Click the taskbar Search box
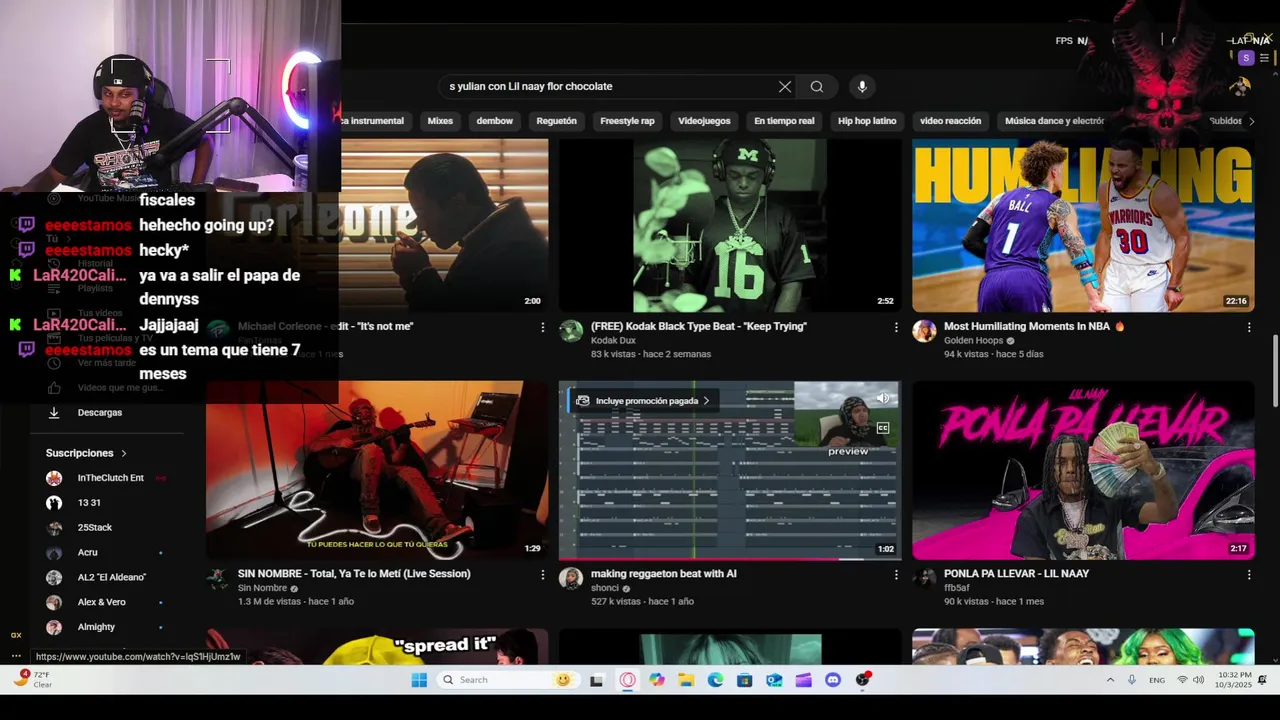The width and height of the screenshot is (1280, 720). click(507, 680)
